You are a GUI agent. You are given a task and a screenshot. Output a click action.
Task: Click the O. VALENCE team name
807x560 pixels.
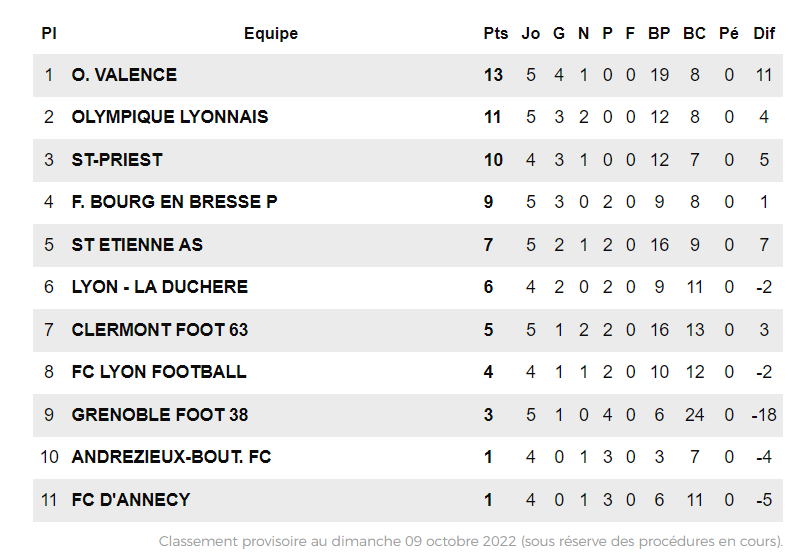pyautogui.click(x=124, y=75)
